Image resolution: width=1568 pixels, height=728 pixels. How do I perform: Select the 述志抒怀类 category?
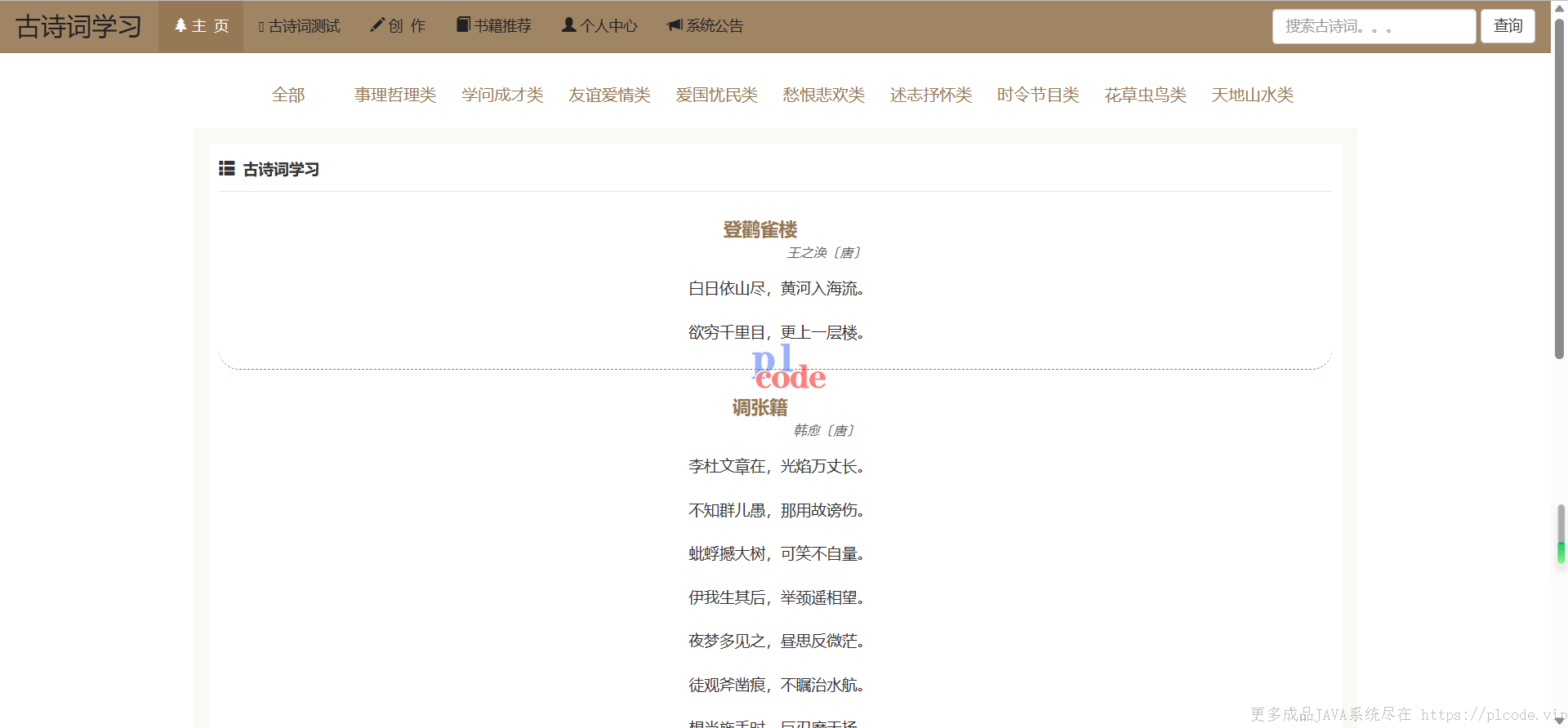pos(931,95)
